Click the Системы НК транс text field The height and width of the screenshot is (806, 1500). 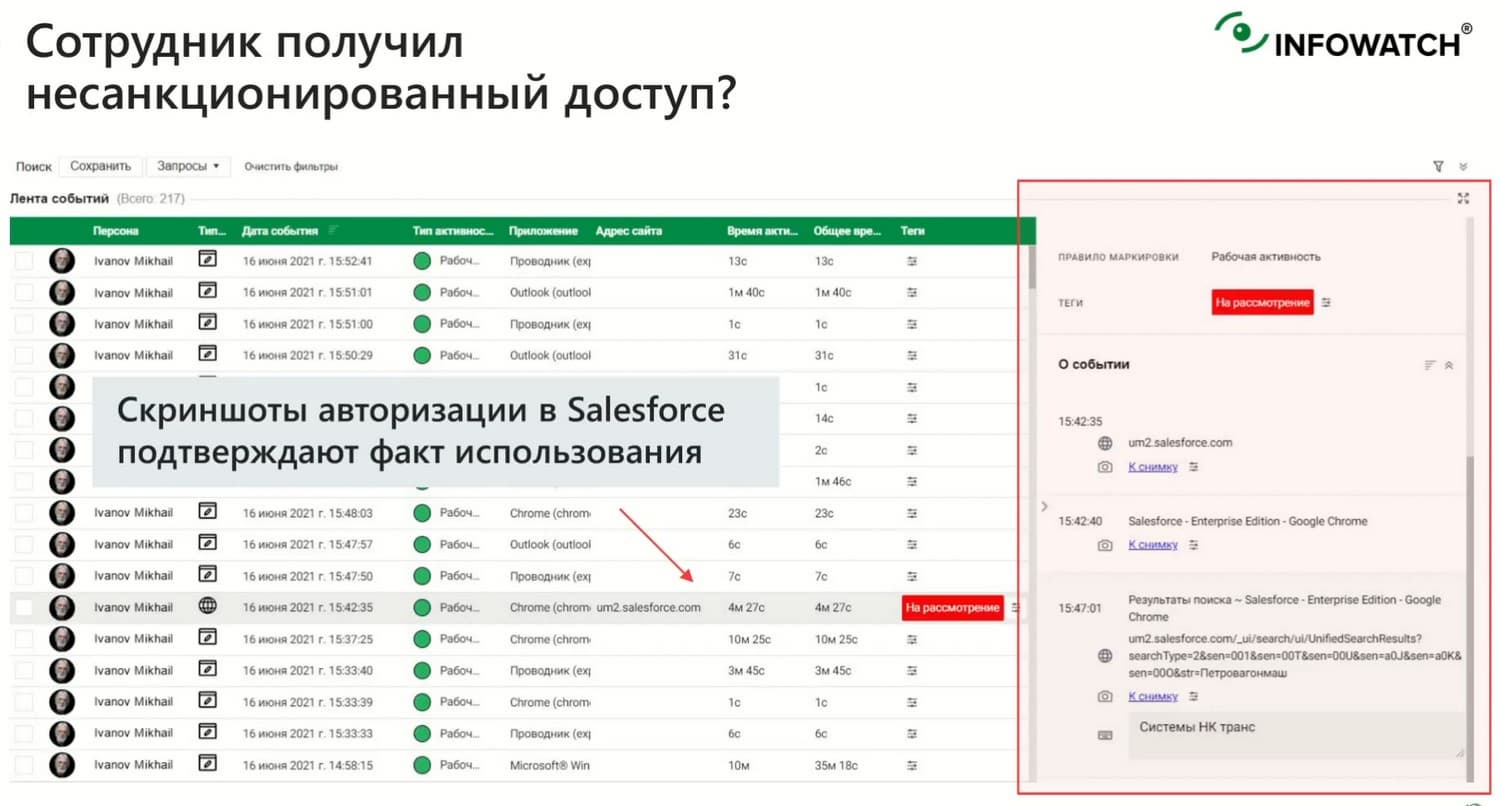1296,735
